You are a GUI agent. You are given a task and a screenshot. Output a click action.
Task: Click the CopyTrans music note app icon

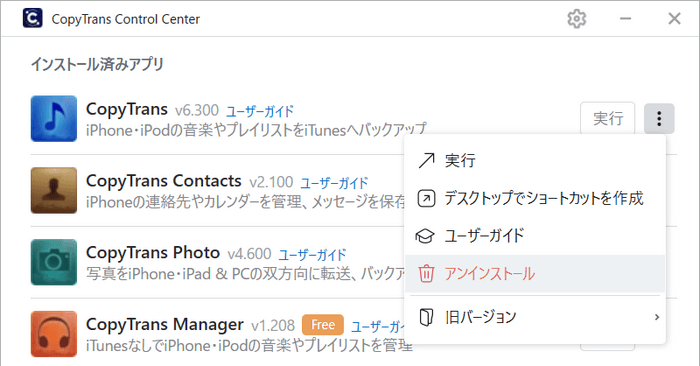54,119
